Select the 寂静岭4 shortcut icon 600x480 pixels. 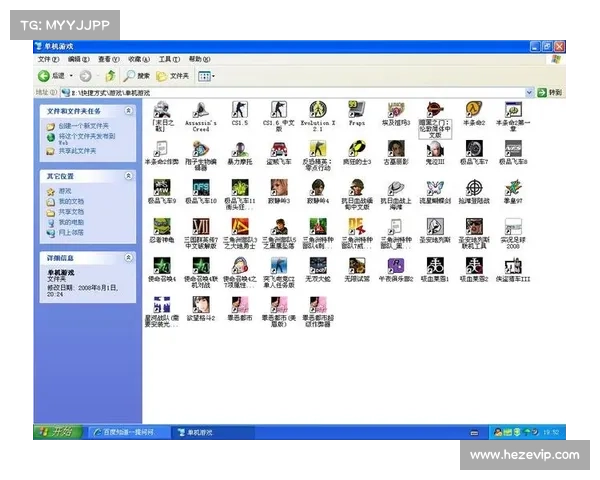[318, 188]
